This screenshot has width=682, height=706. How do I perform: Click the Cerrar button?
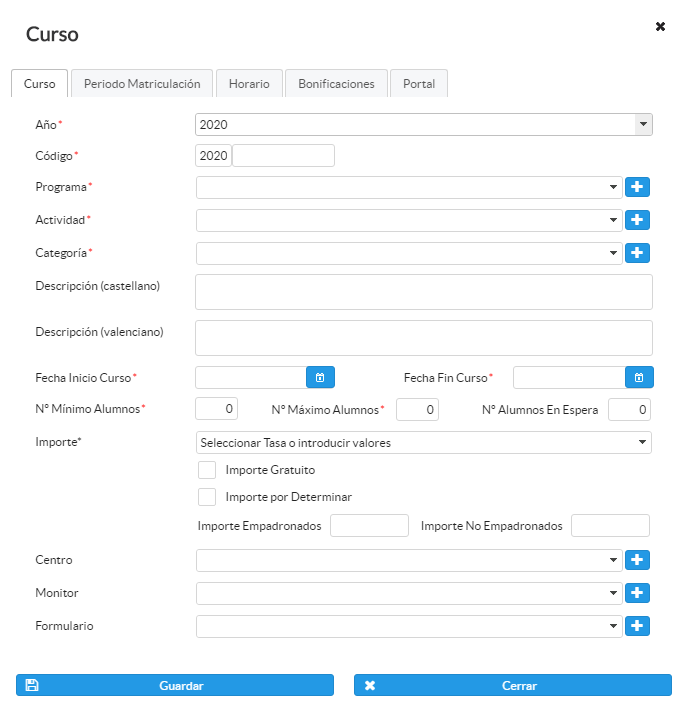point(512,685)
